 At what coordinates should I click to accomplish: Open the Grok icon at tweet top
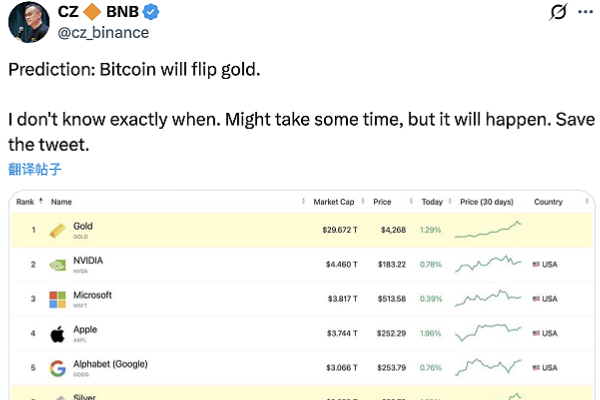click(x=561, y=13)
